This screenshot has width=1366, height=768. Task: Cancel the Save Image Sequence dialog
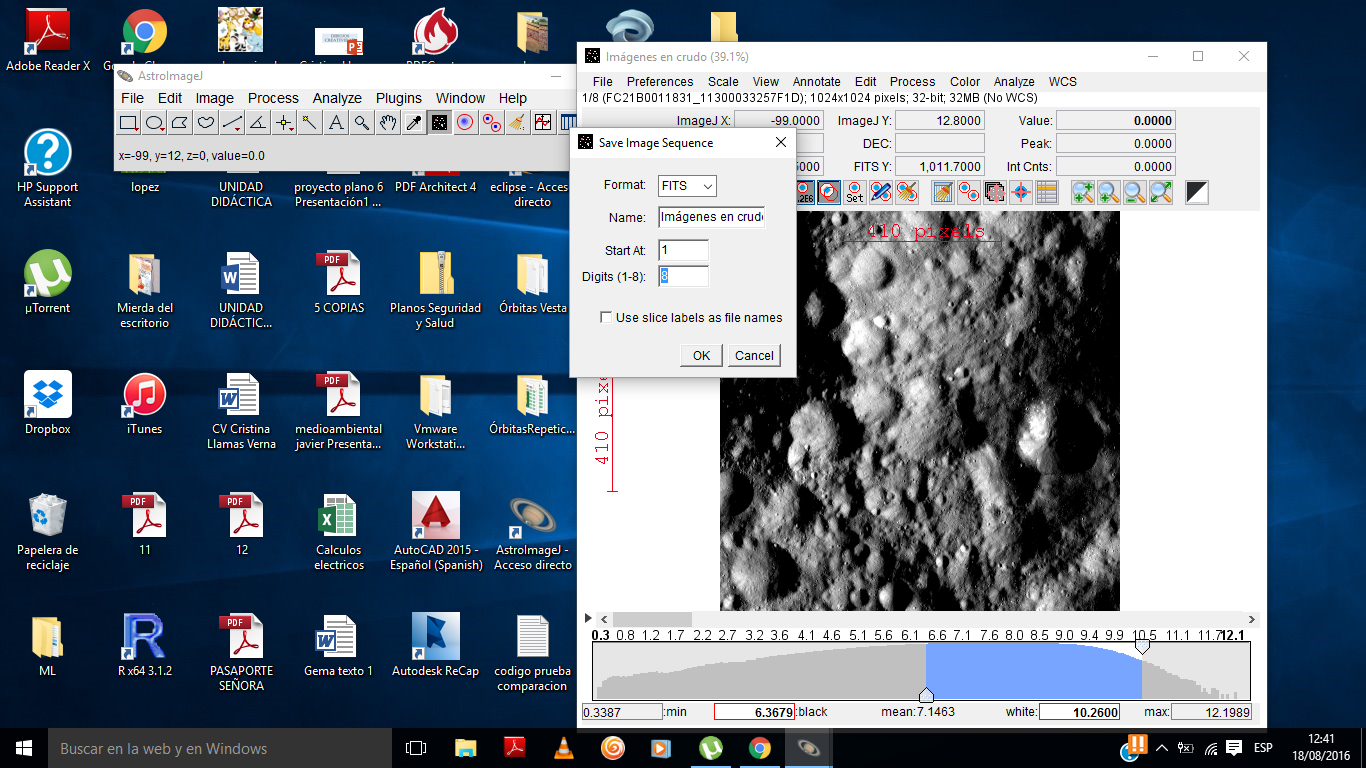pyautogui.click(x=754, y=356)
